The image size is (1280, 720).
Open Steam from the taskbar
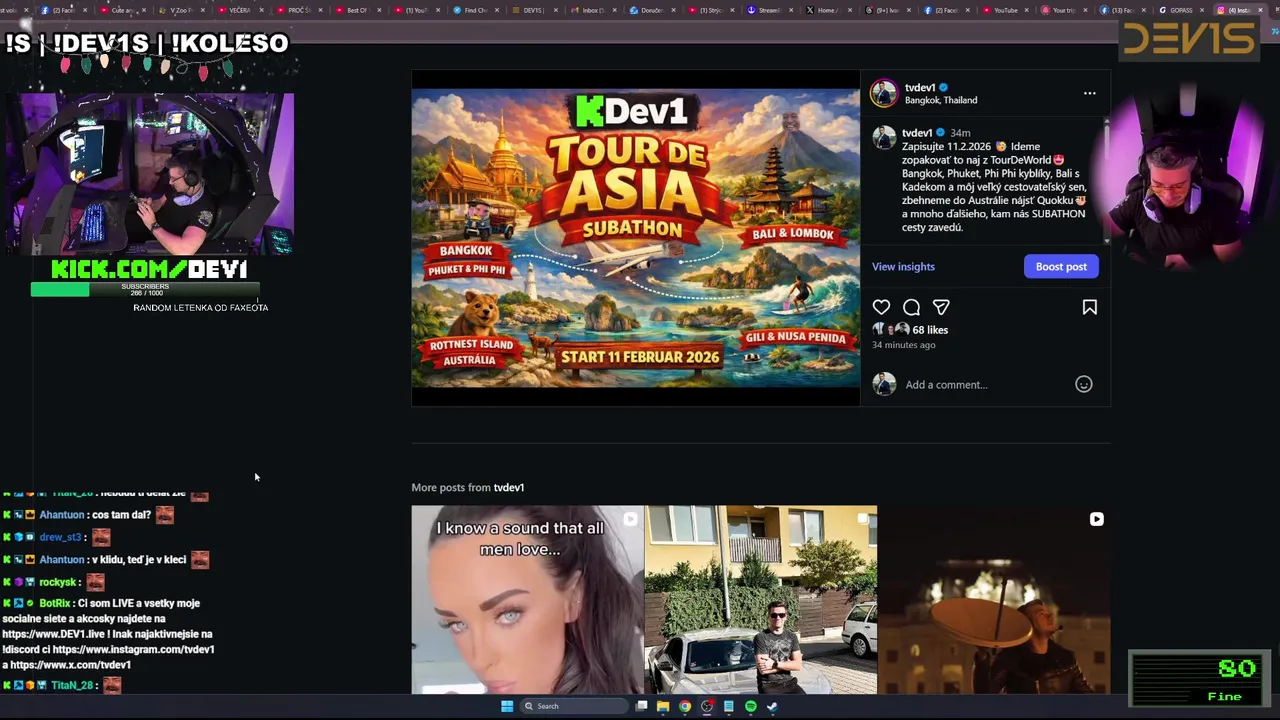click(x=773, y=706)
